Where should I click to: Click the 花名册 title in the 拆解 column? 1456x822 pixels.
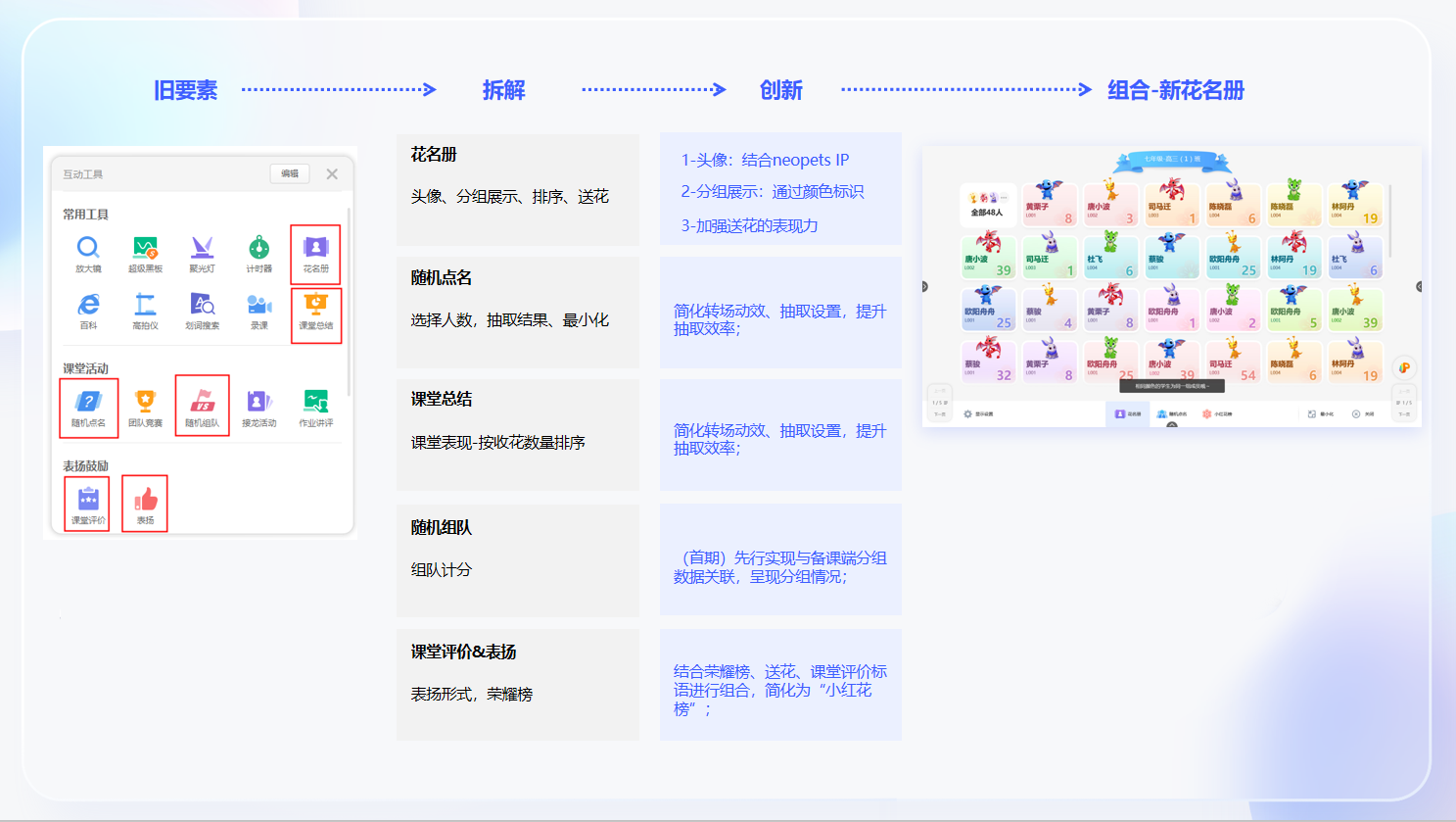click(x=434, y=154)
